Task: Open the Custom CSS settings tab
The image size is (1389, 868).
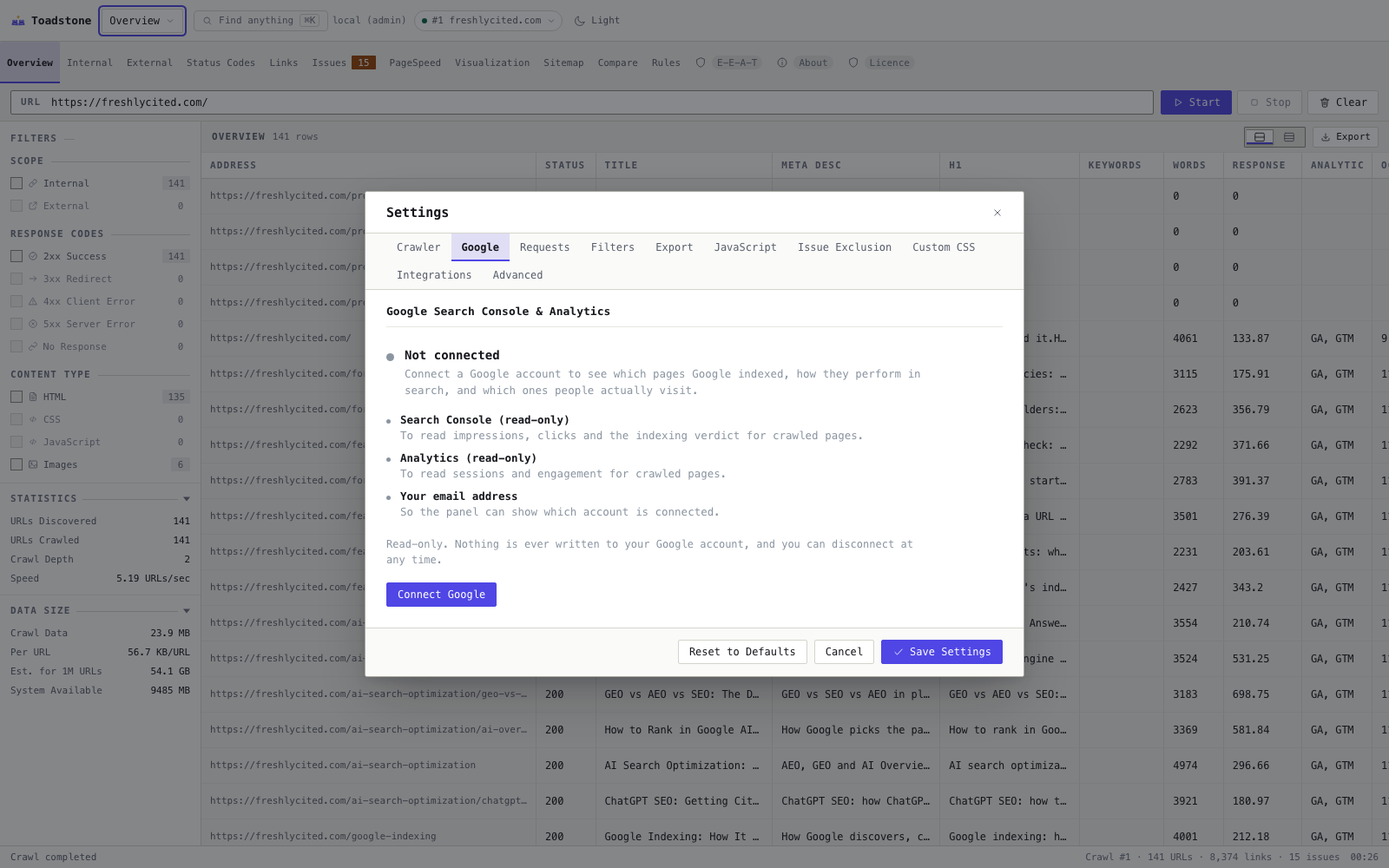Action: pyautogui.click(x=944, y=247)
